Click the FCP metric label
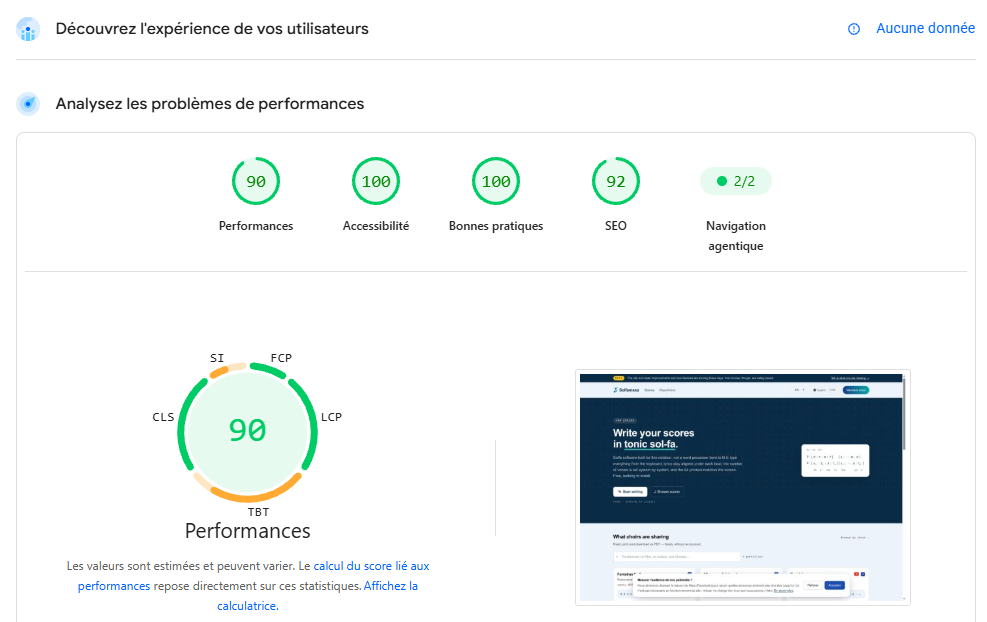Viewport: 987px width, 622px height. [x=281, y=358]
